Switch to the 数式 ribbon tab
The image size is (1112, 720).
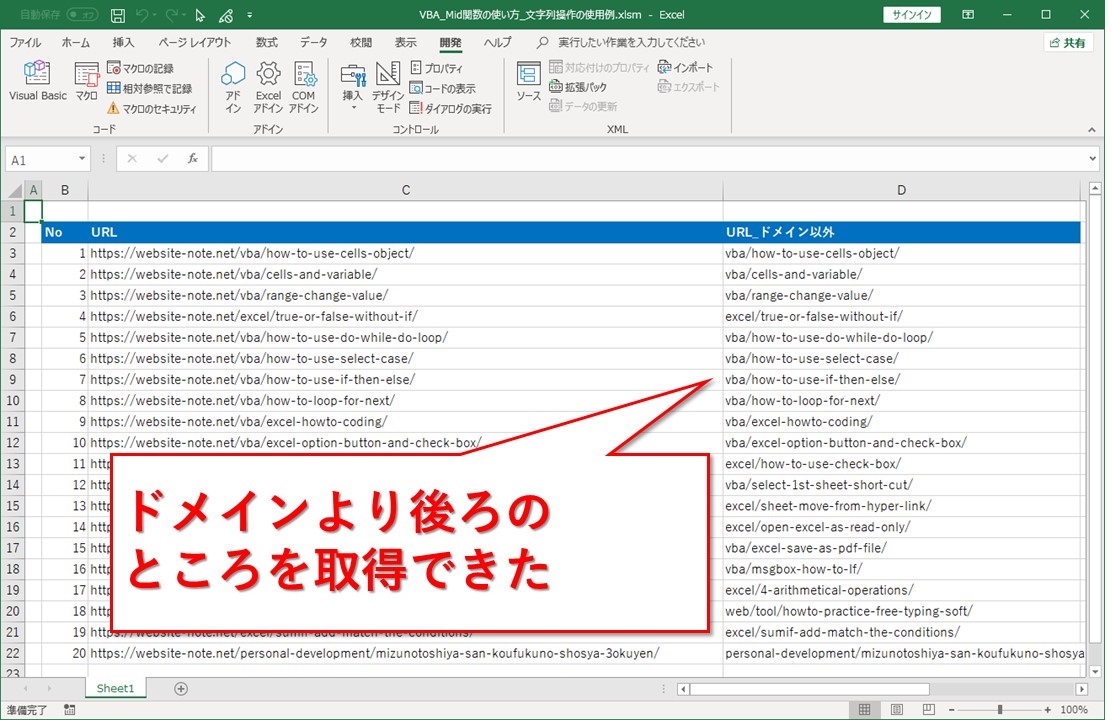[266, 42]
